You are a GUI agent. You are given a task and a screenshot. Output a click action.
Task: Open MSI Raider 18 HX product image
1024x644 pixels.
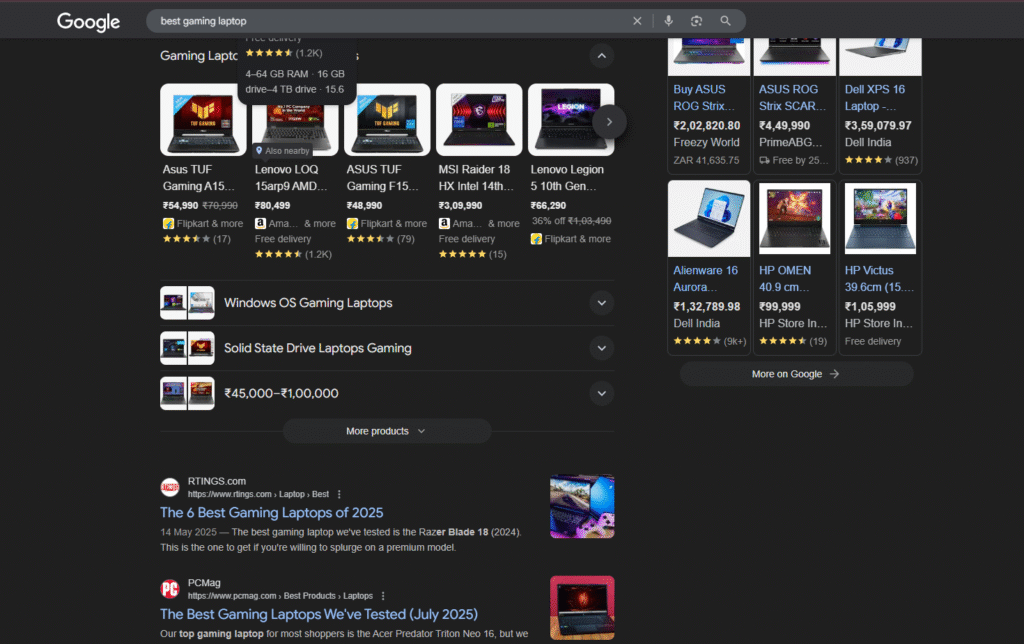click(x=479, y=120)
